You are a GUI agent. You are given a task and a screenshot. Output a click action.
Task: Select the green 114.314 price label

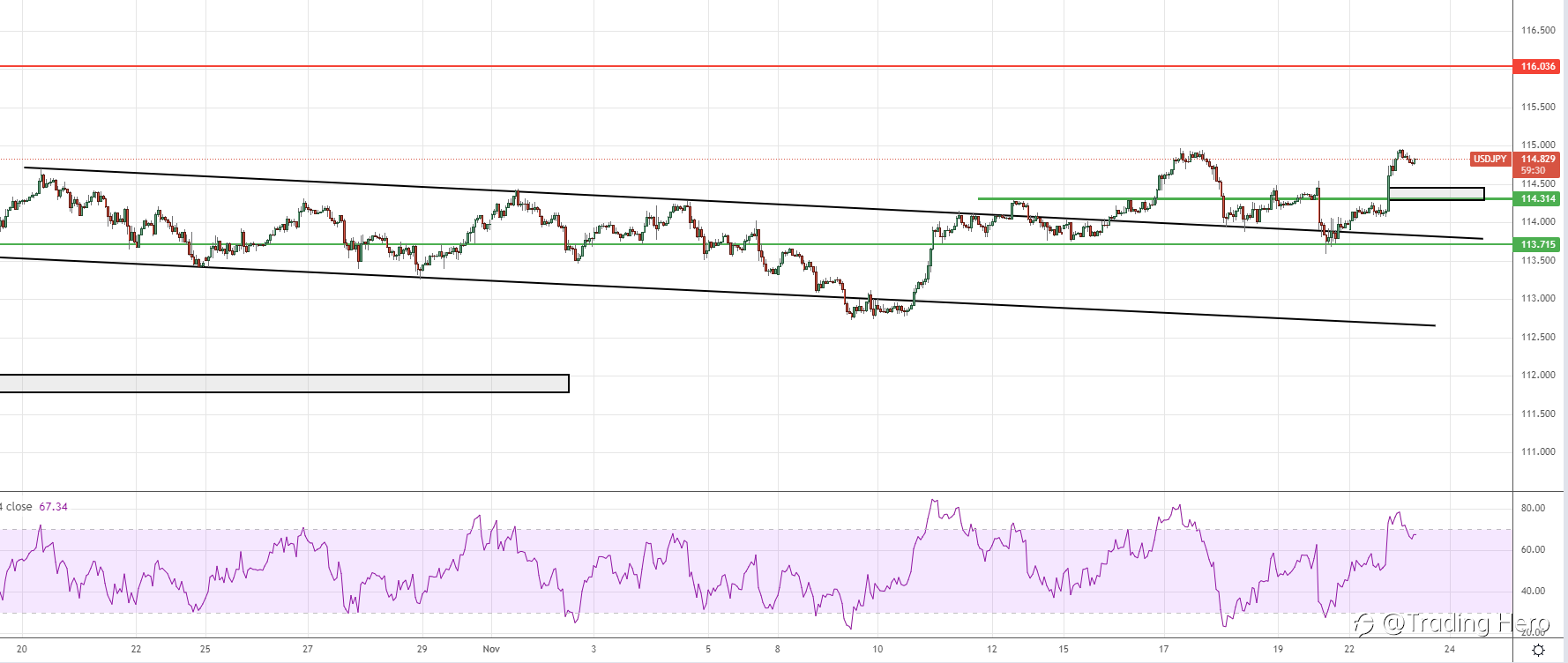tap(1537, 198)
